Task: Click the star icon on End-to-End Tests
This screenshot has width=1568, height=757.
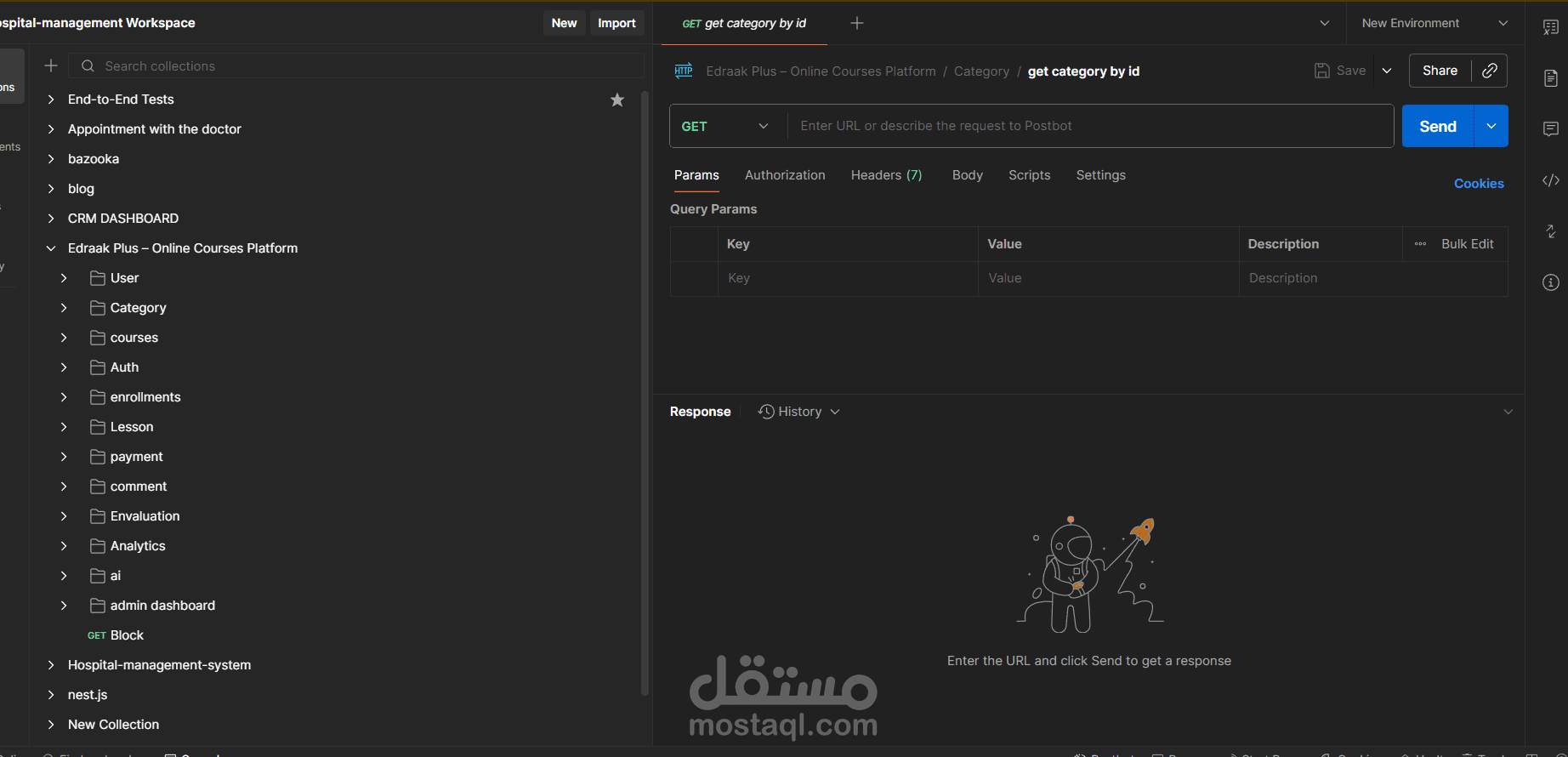Action: pyautogui.click(x=617, y=100)
